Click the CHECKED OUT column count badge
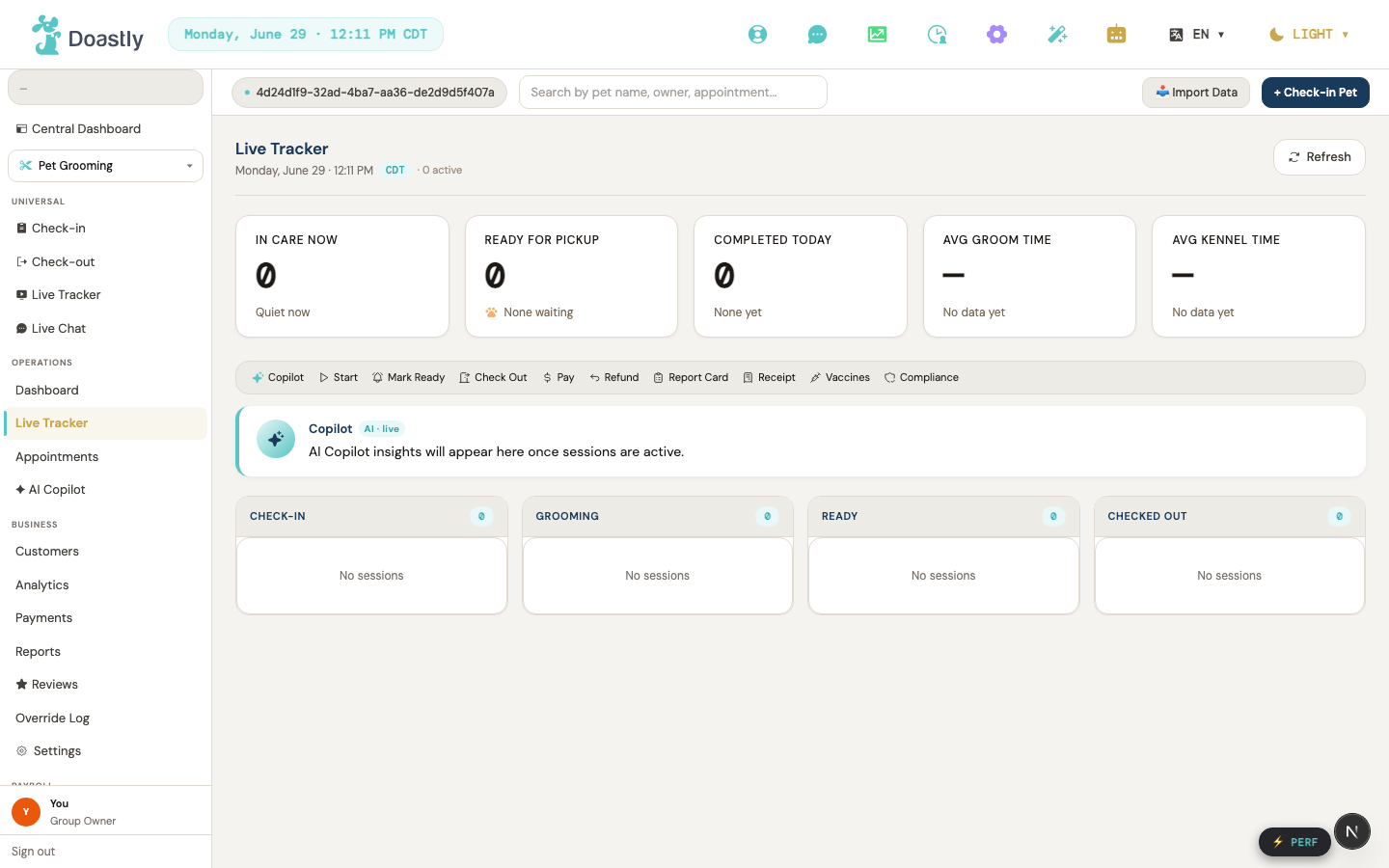Screen dimensions: 1389x868 tap(1339, 517)
